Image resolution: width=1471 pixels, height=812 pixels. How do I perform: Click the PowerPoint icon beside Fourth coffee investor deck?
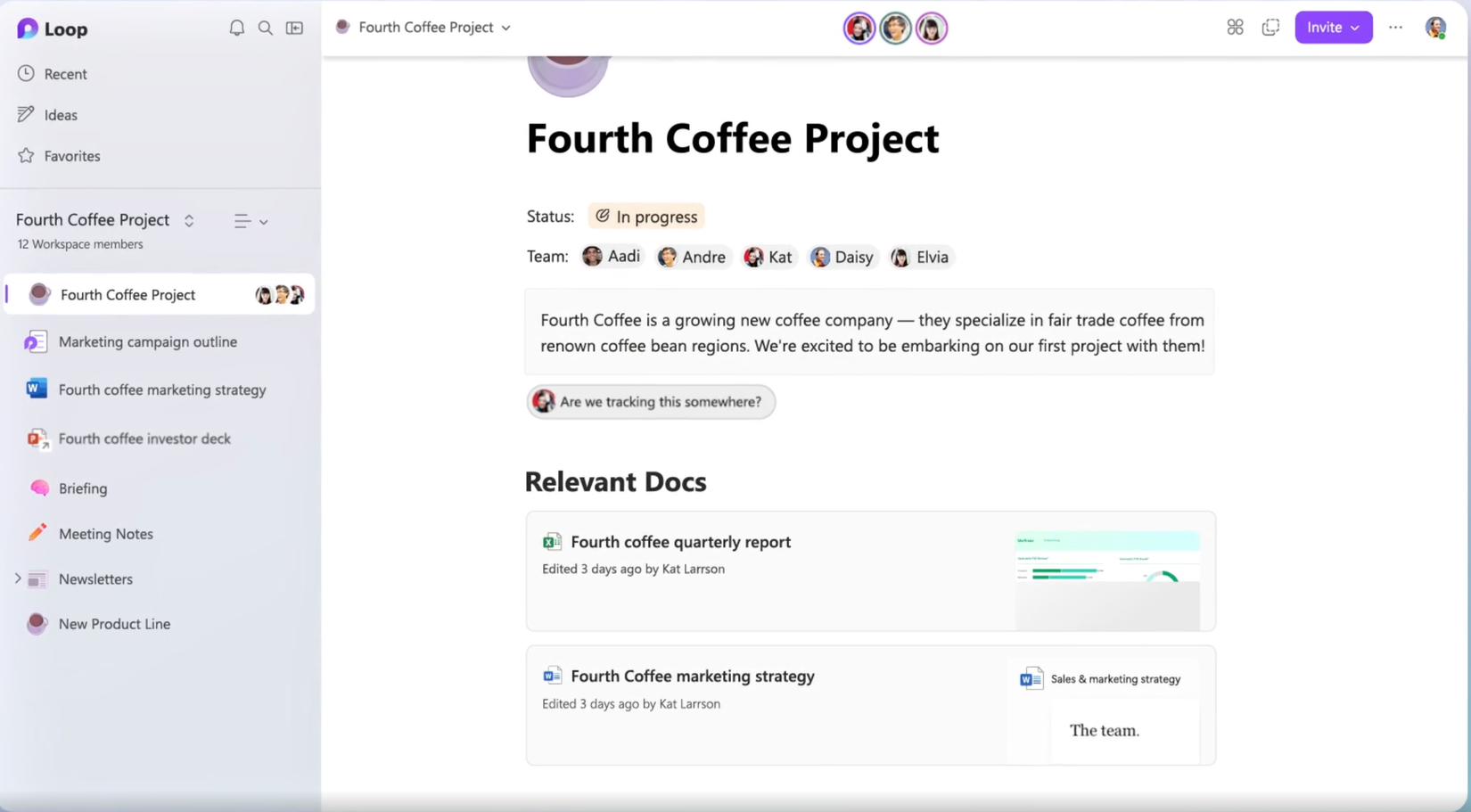36,439
